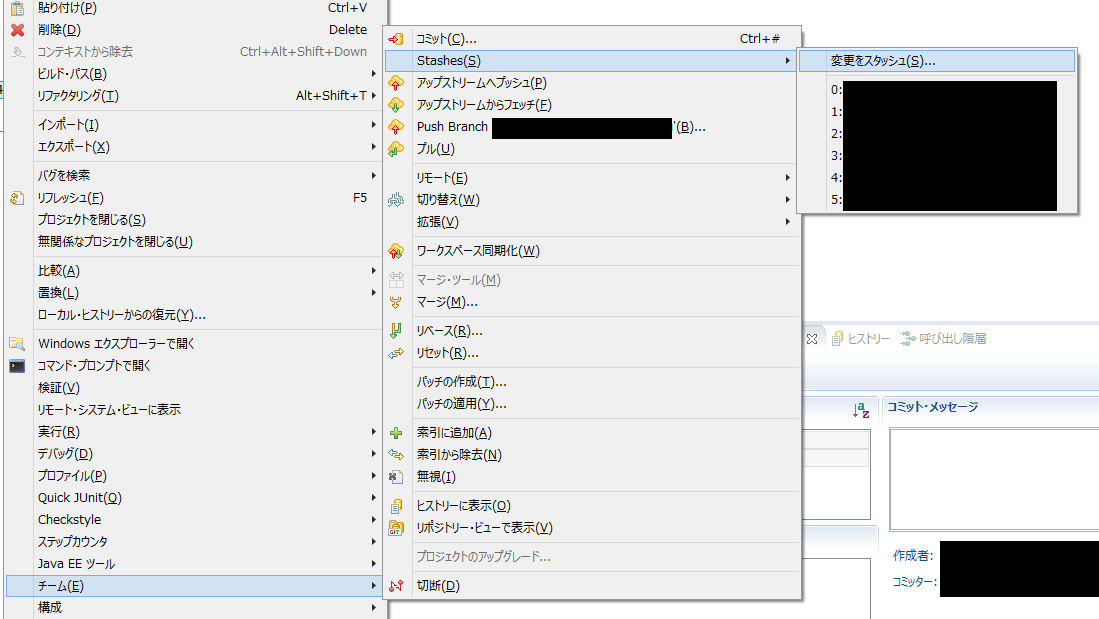Click the push-to-upstream arrow icon
The height and width of the screenshot is (619, 1099).
[x=396, y=83]
